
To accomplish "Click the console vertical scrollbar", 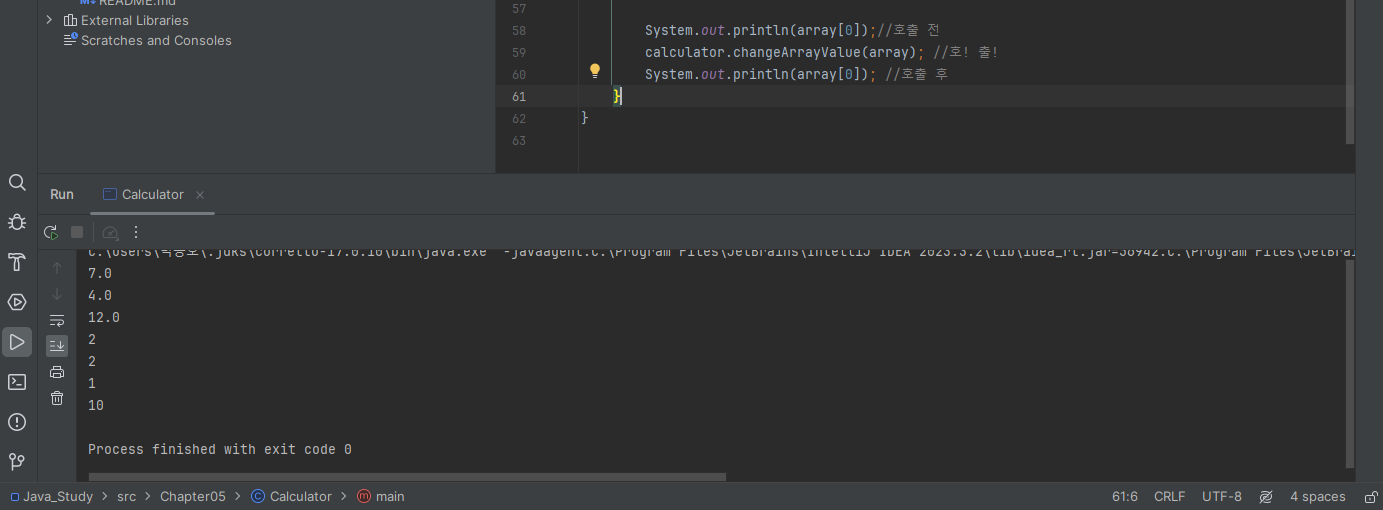I will click(1351, 365).
